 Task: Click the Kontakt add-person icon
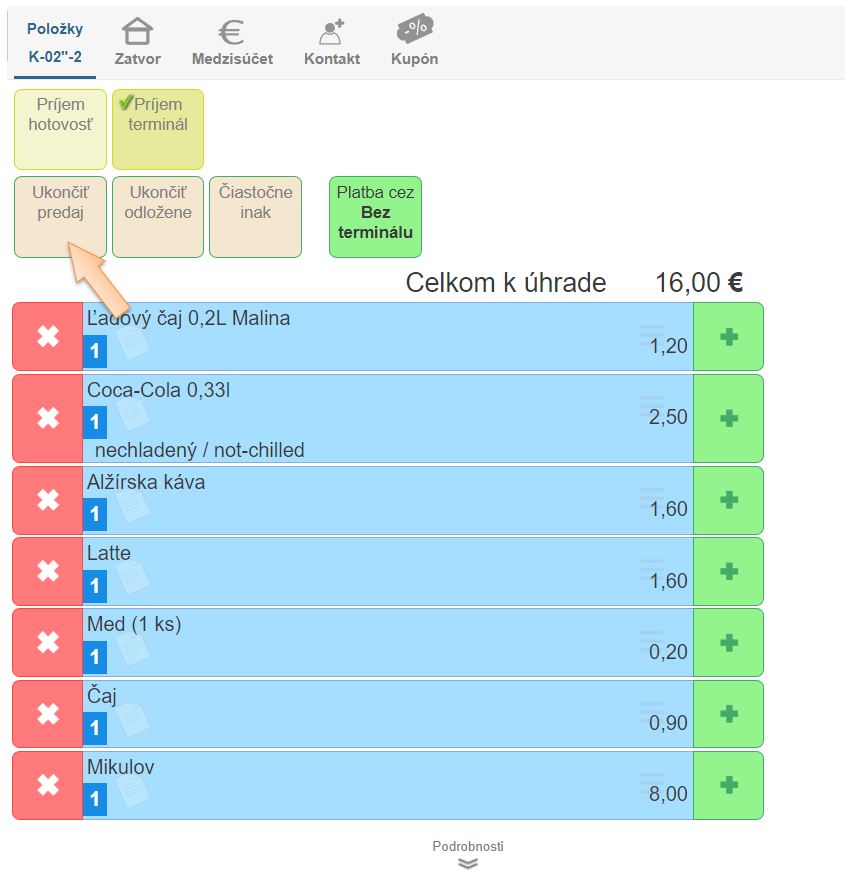331,33
